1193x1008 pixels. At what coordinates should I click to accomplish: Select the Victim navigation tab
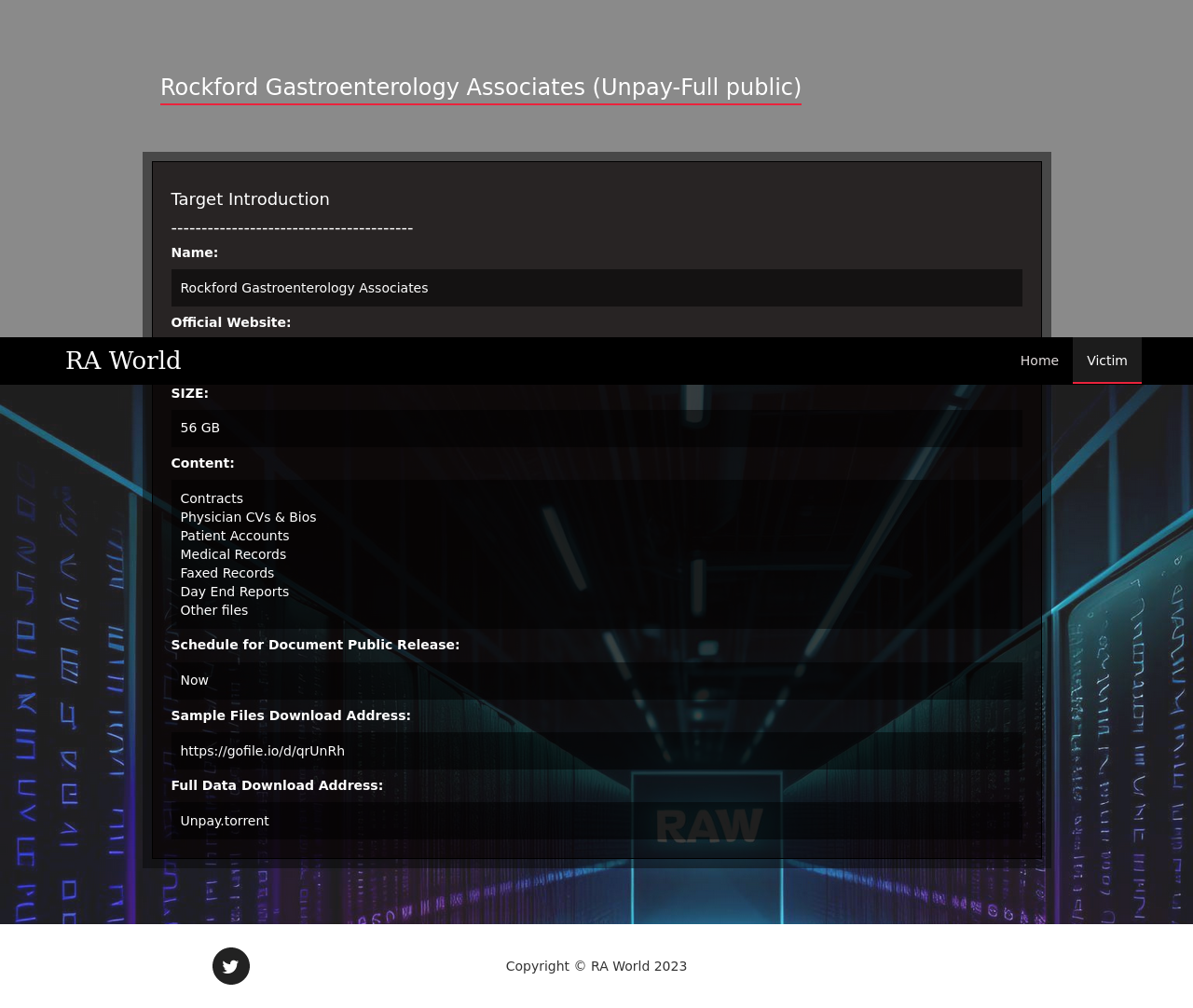[1106, 361]
